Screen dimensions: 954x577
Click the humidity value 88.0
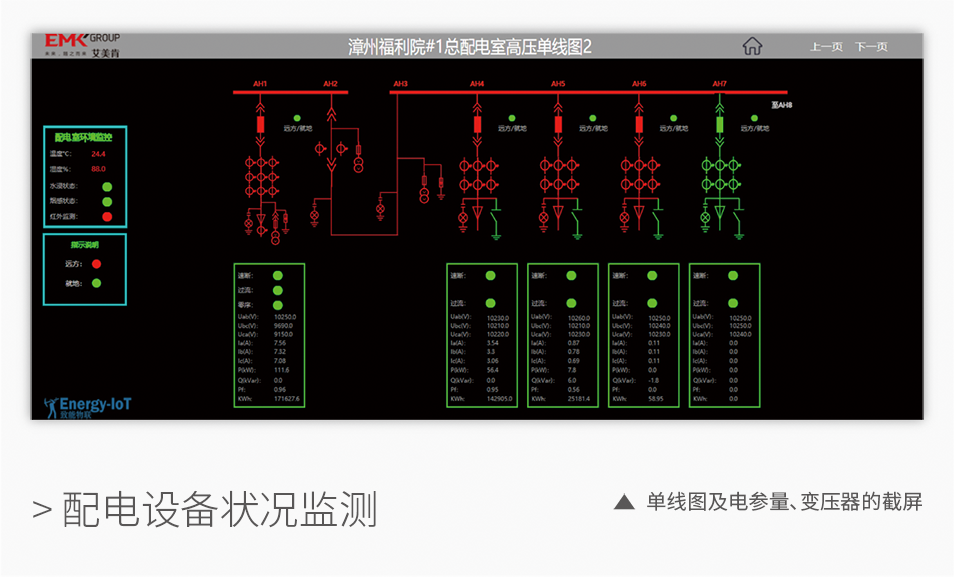click(x=99, y=169)
